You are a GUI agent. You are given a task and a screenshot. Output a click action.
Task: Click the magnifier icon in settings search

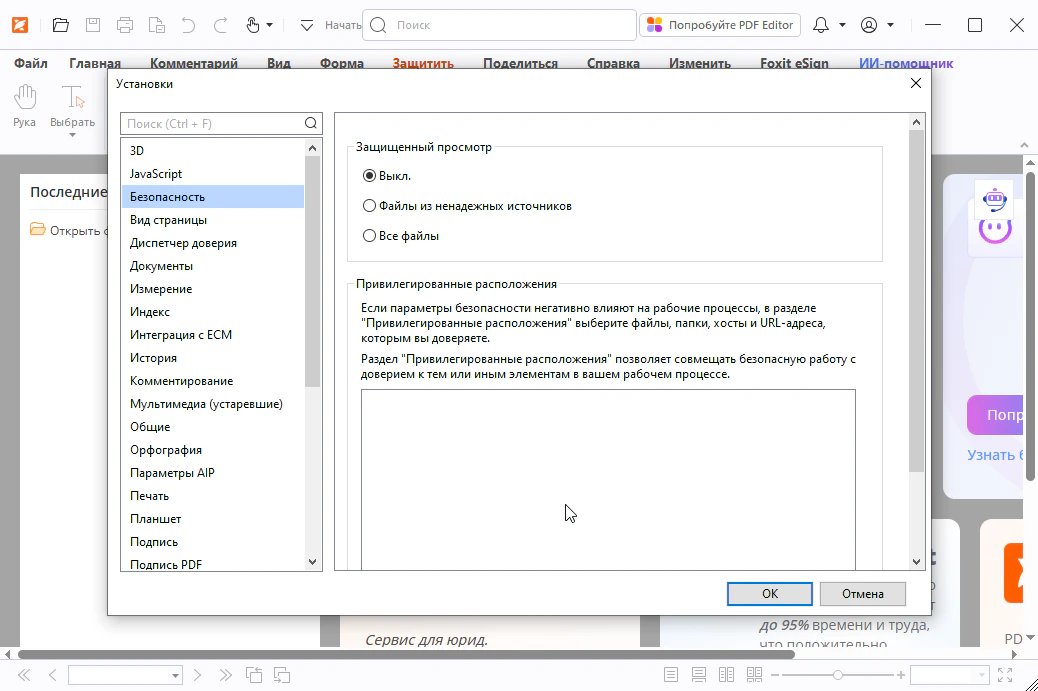coord(311,124)
